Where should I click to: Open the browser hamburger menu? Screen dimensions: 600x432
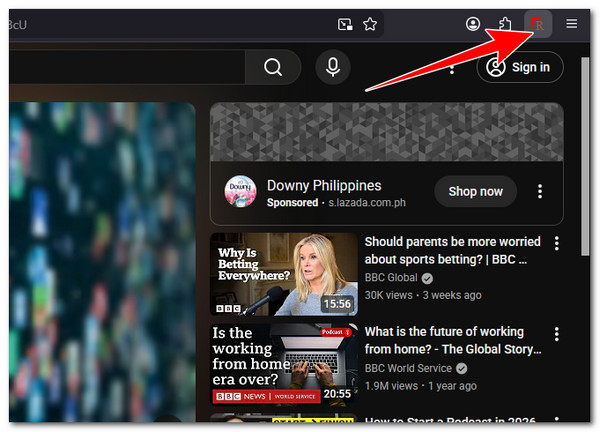pos(572,24)
